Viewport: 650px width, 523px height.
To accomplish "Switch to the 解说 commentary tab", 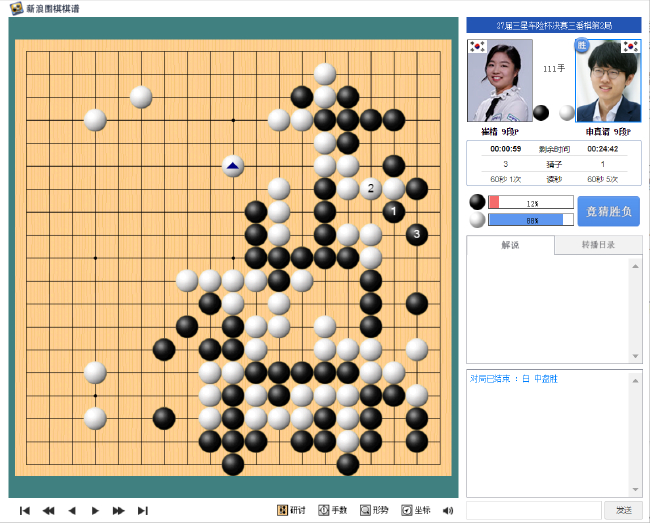I will tap(510, 245).
